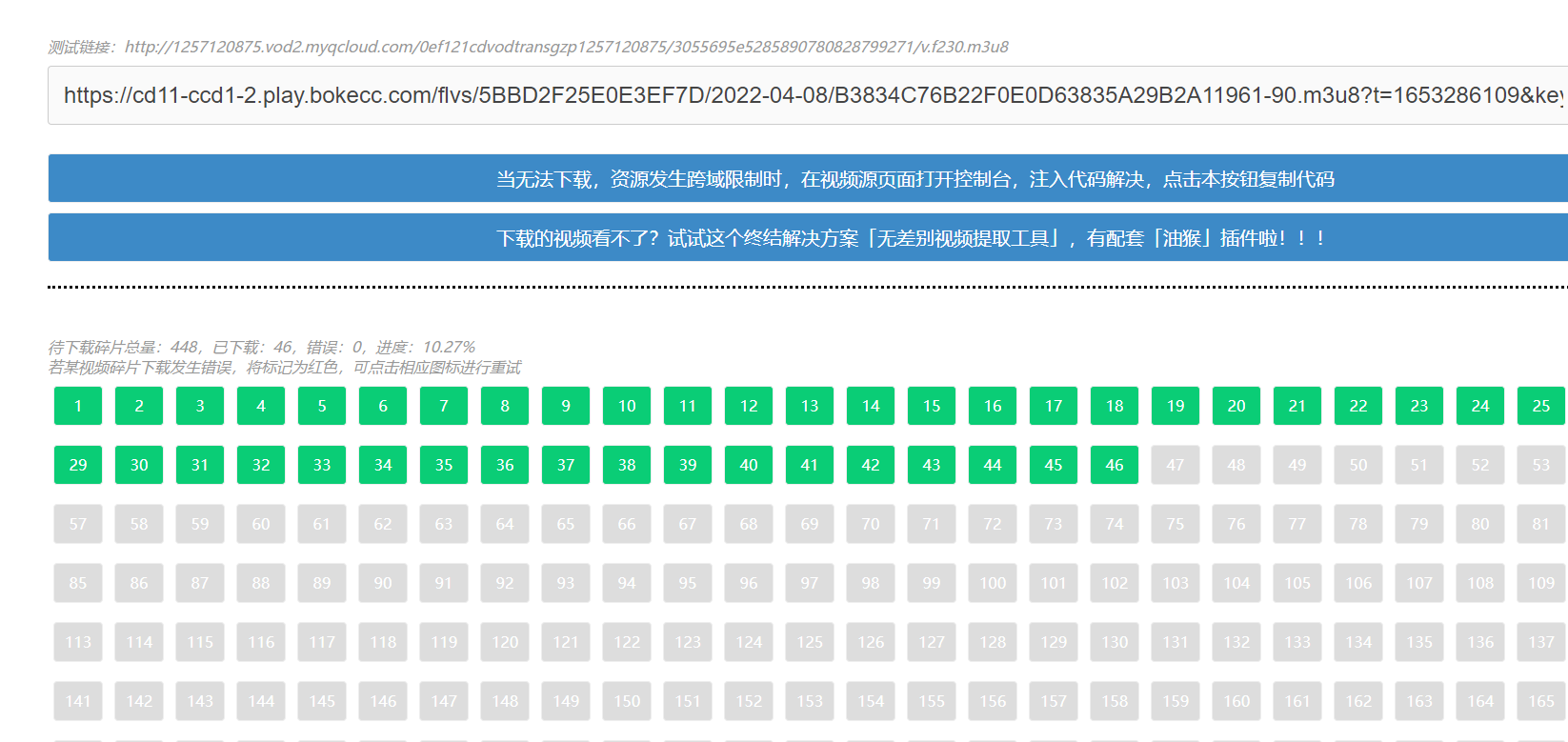Click pending segment 85
The height and width of the screenshot is (742, 1568).
click(x=78, y=583)
